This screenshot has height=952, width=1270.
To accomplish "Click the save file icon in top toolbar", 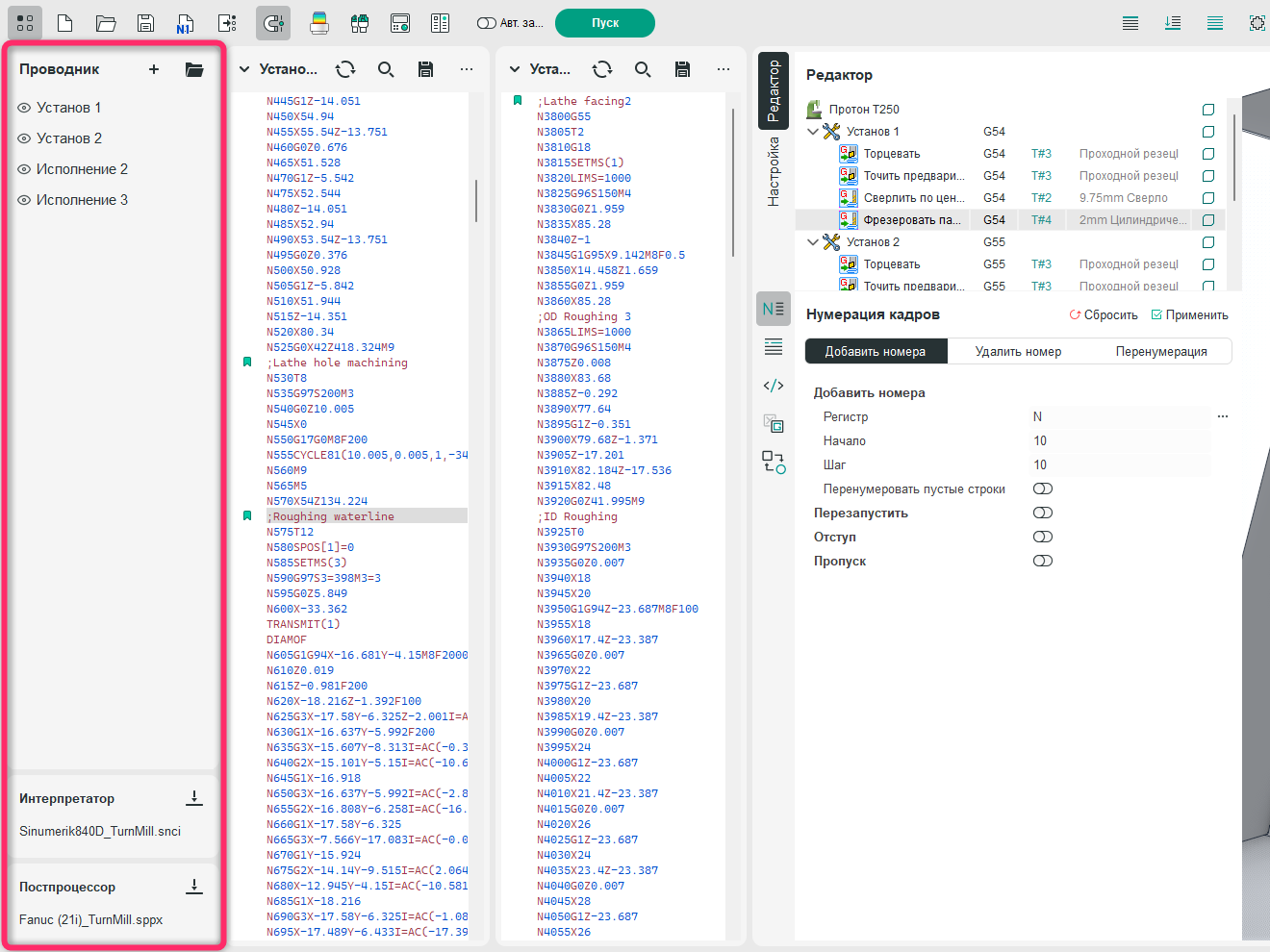I will point(145,23).
